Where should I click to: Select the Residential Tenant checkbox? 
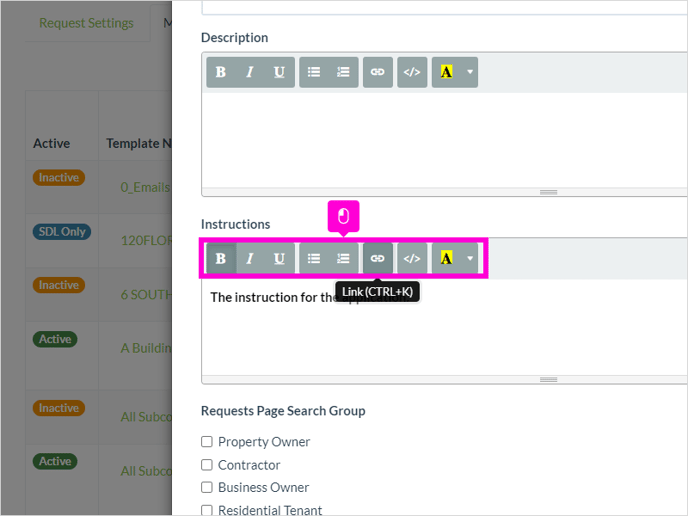[x=207, y=510]
